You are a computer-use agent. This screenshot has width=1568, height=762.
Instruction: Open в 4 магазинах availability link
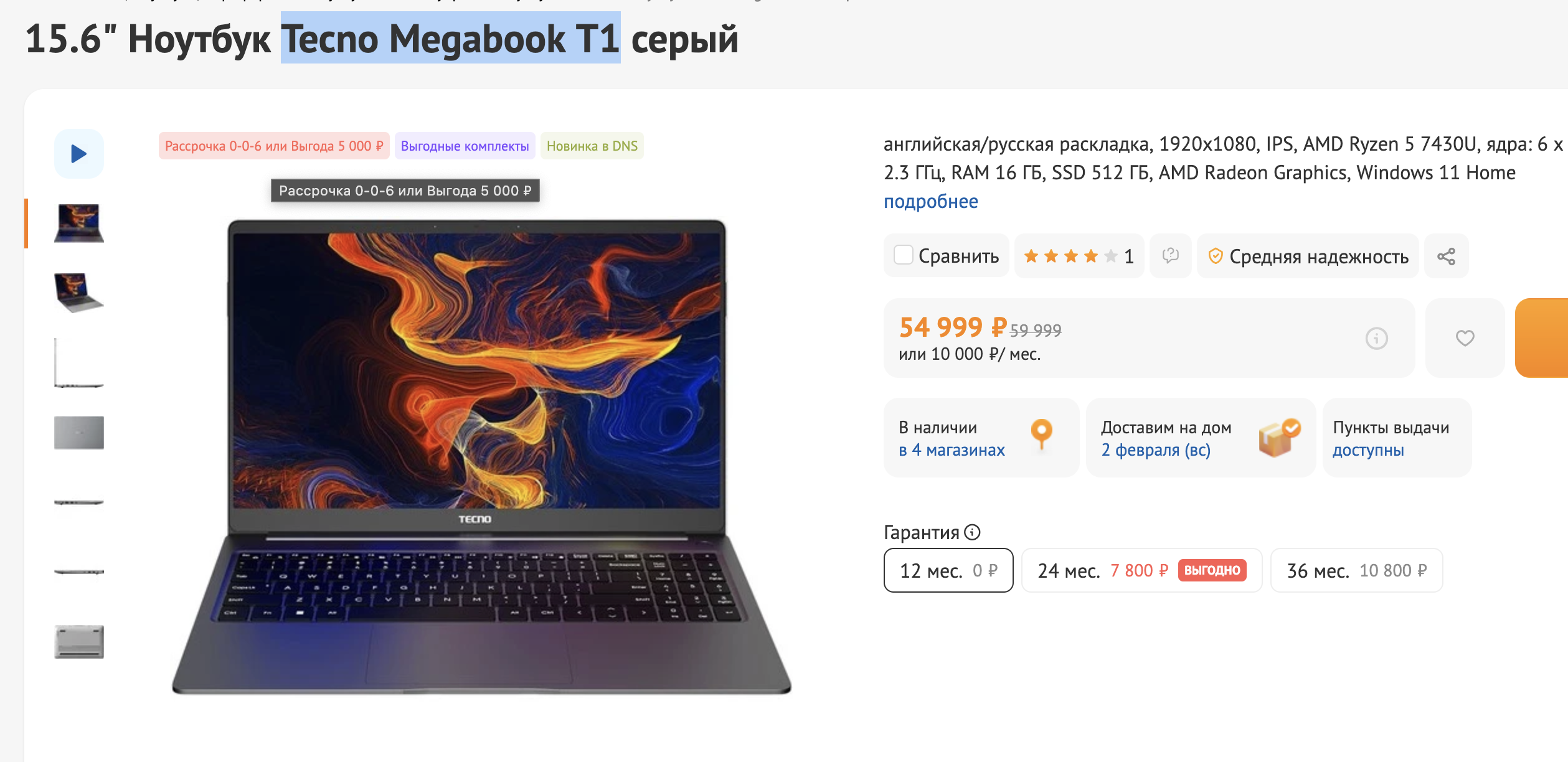[952, 449]
